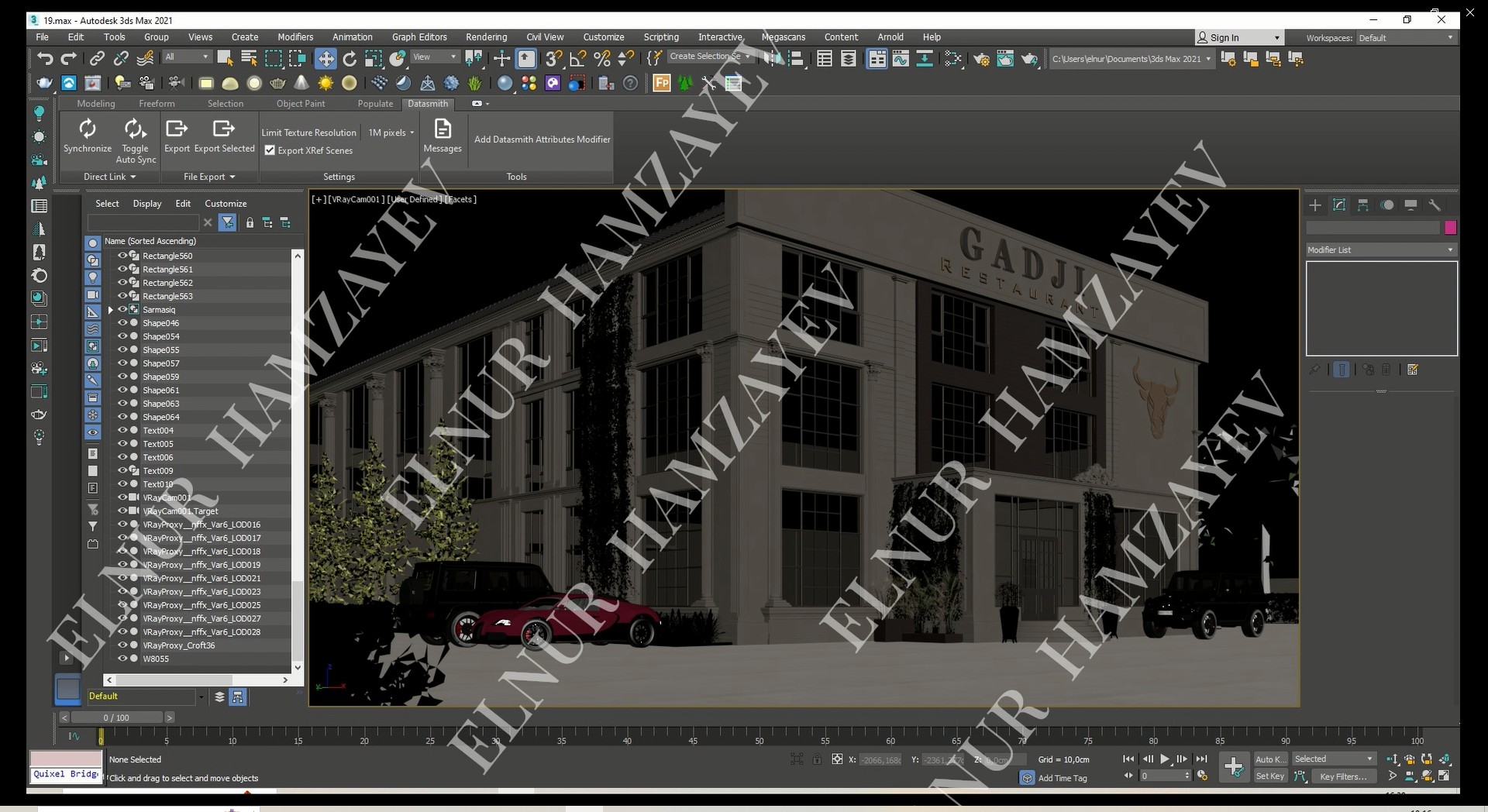
Task: Click the Export Selected icon
Action: [x=224, y=135]
